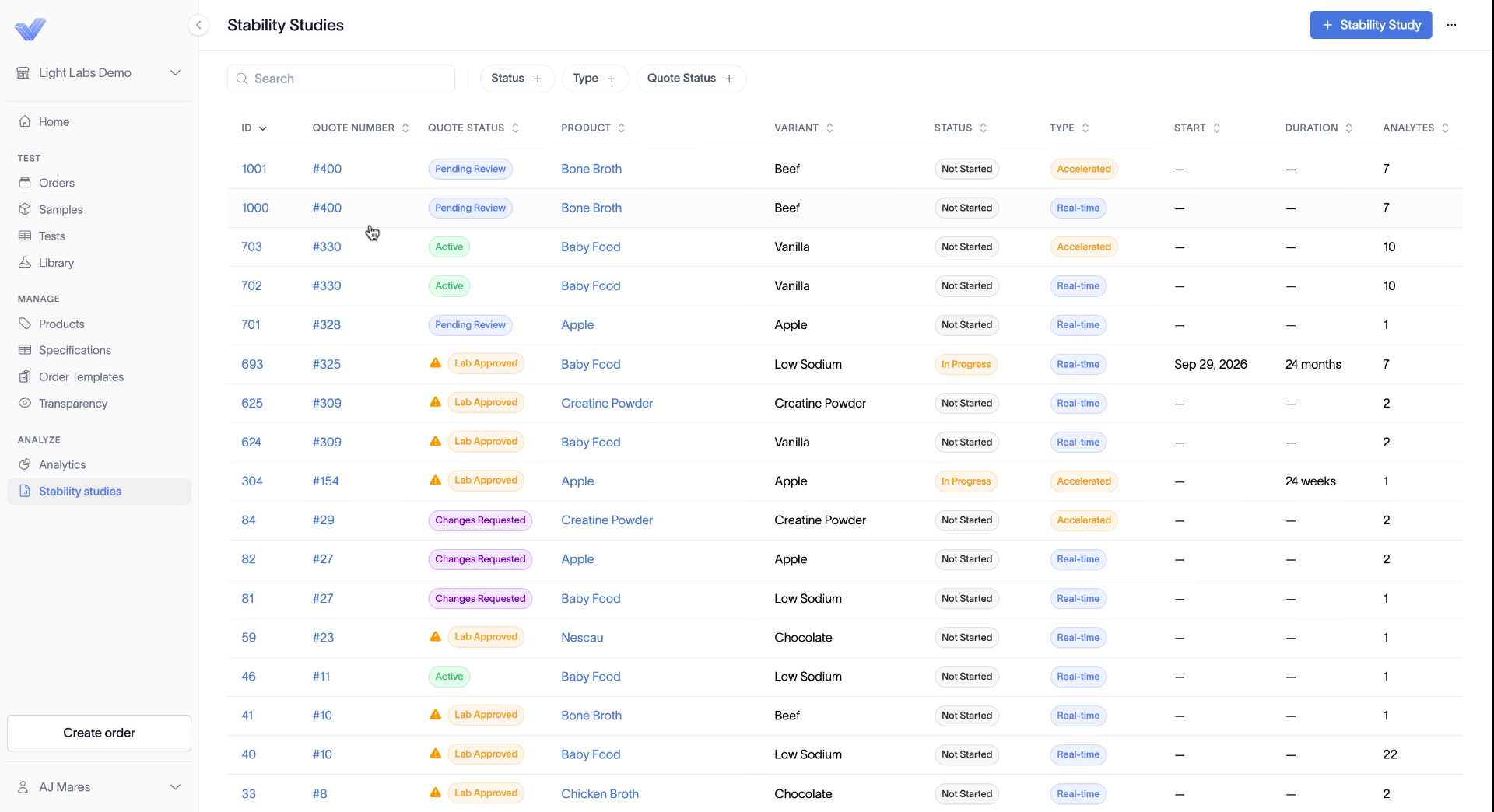
Task: Open the three-dots more options menu
Action: pyautogui.click(x=1451, y=25)
